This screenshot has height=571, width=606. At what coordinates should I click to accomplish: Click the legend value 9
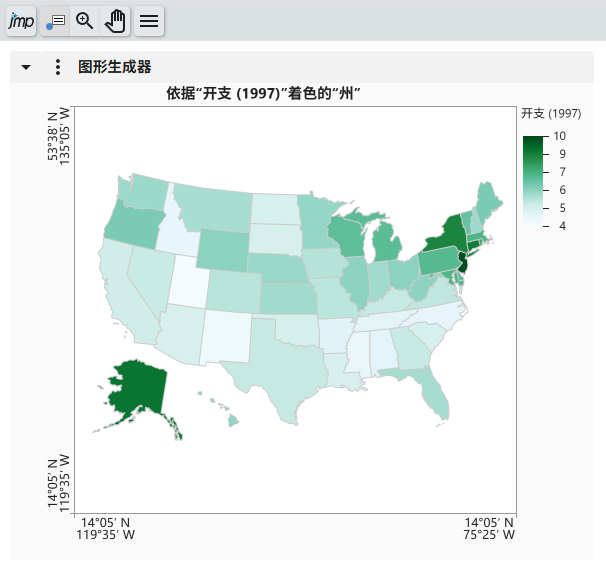pyautogui.click(x=562, y=154)
